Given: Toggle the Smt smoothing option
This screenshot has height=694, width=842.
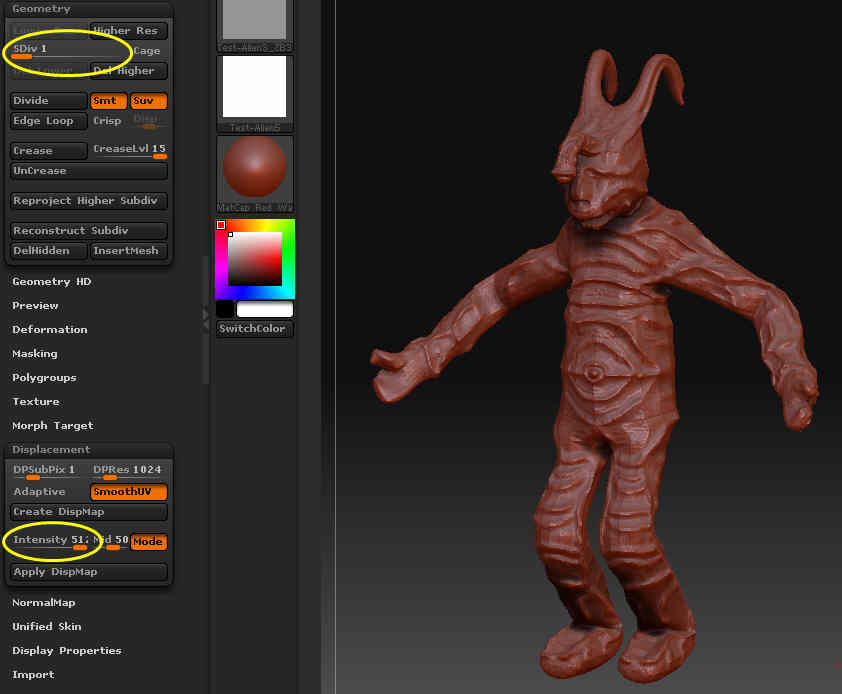Looking at the screenshot, I should [108, 101].
